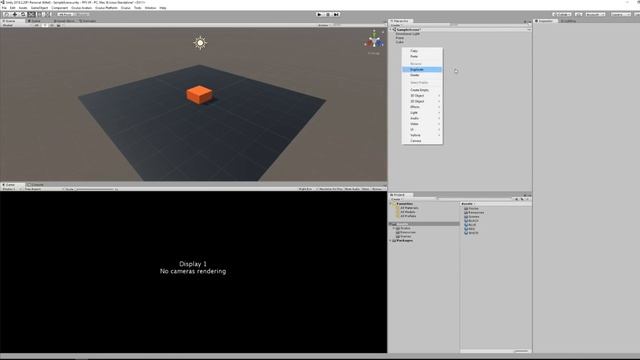Viewport: 640px width, 360px height.
Task: Click the Pause button
Action: pyautogui.click(x=328, y=14)
